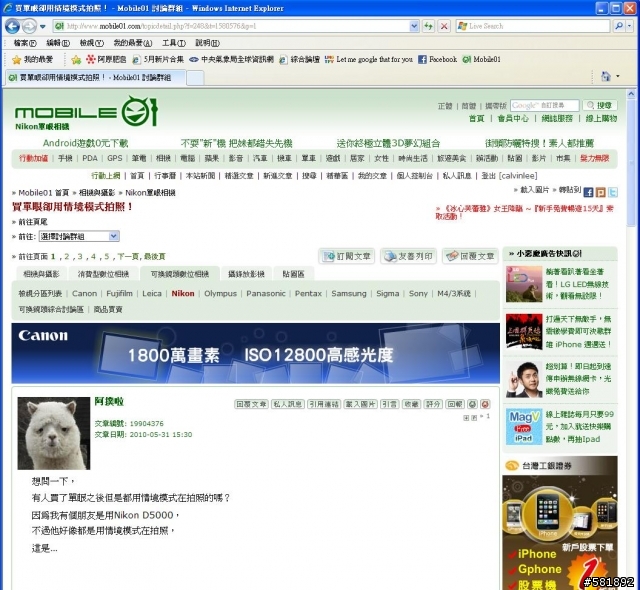
Task: Switch to the 攝錄放影機 tab
Action: (246, 274)
